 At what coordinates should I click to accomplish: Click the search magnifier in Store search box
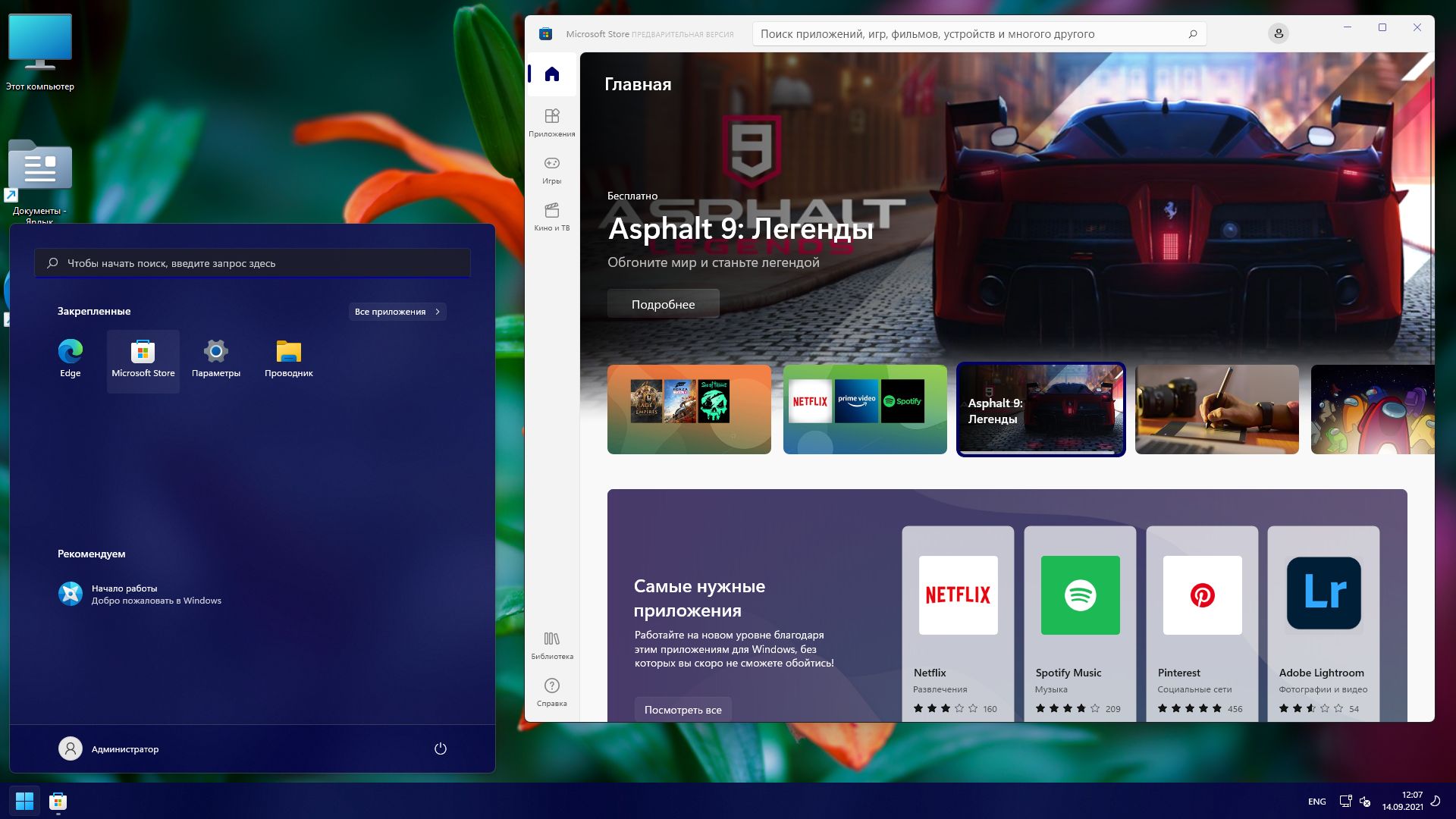point(1192,33)
